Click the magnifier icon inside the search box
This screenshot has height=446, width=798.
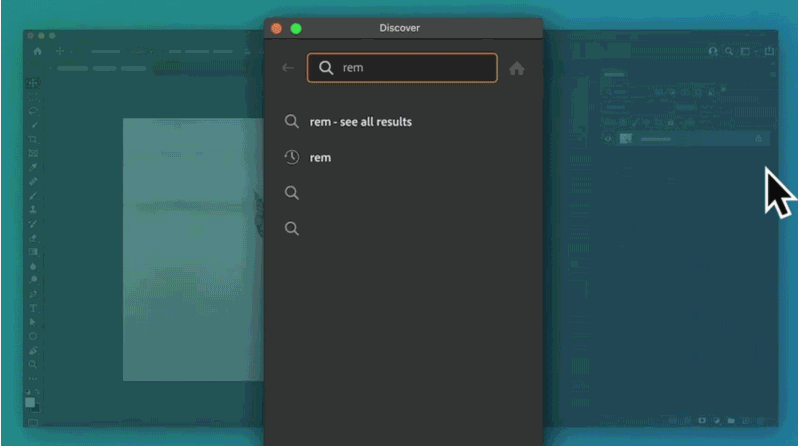click(x=326, y=68)
